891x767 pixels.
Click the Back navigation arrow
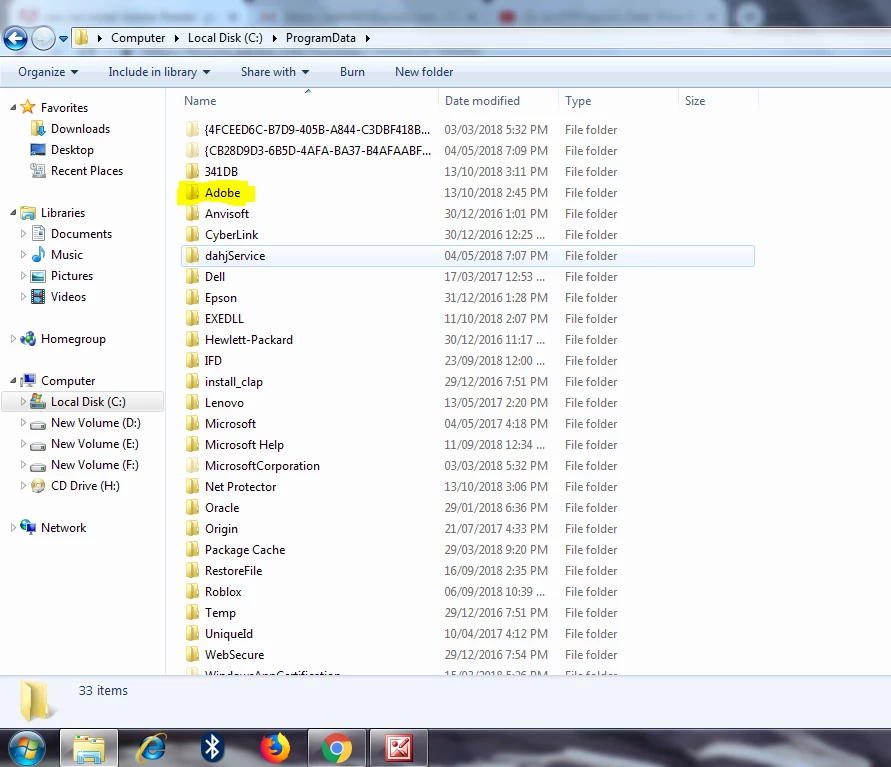15,39
